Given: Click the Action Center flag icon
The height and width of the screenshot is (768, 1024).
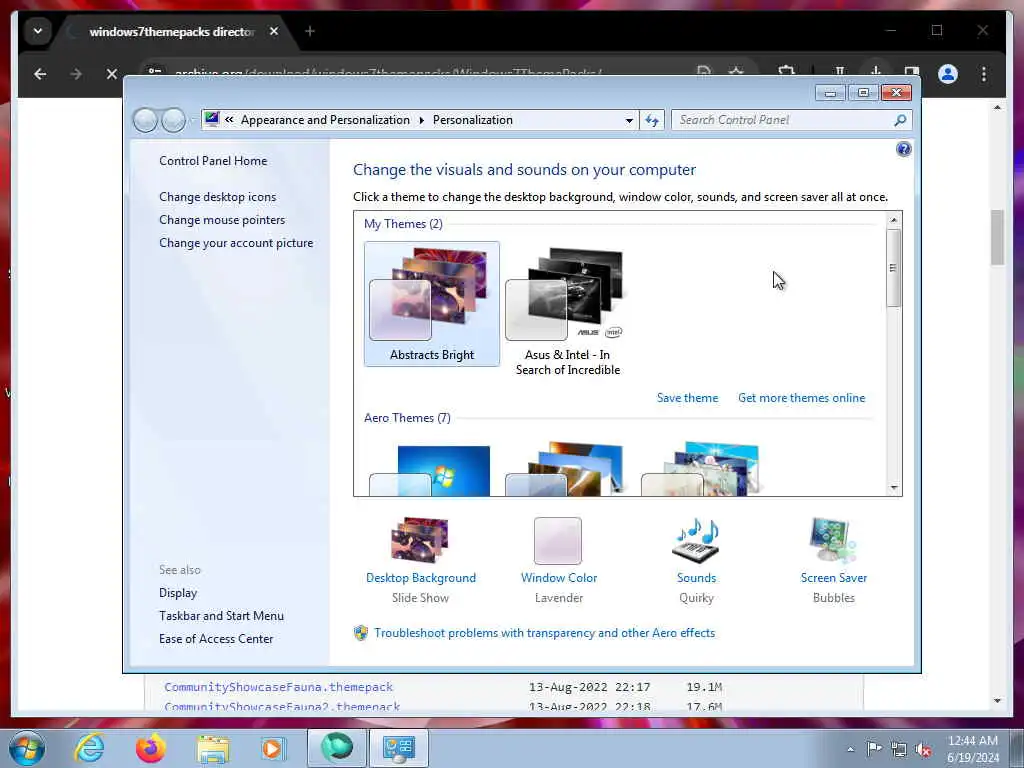Looking at the screenshot, I should (x=874, y=749).
